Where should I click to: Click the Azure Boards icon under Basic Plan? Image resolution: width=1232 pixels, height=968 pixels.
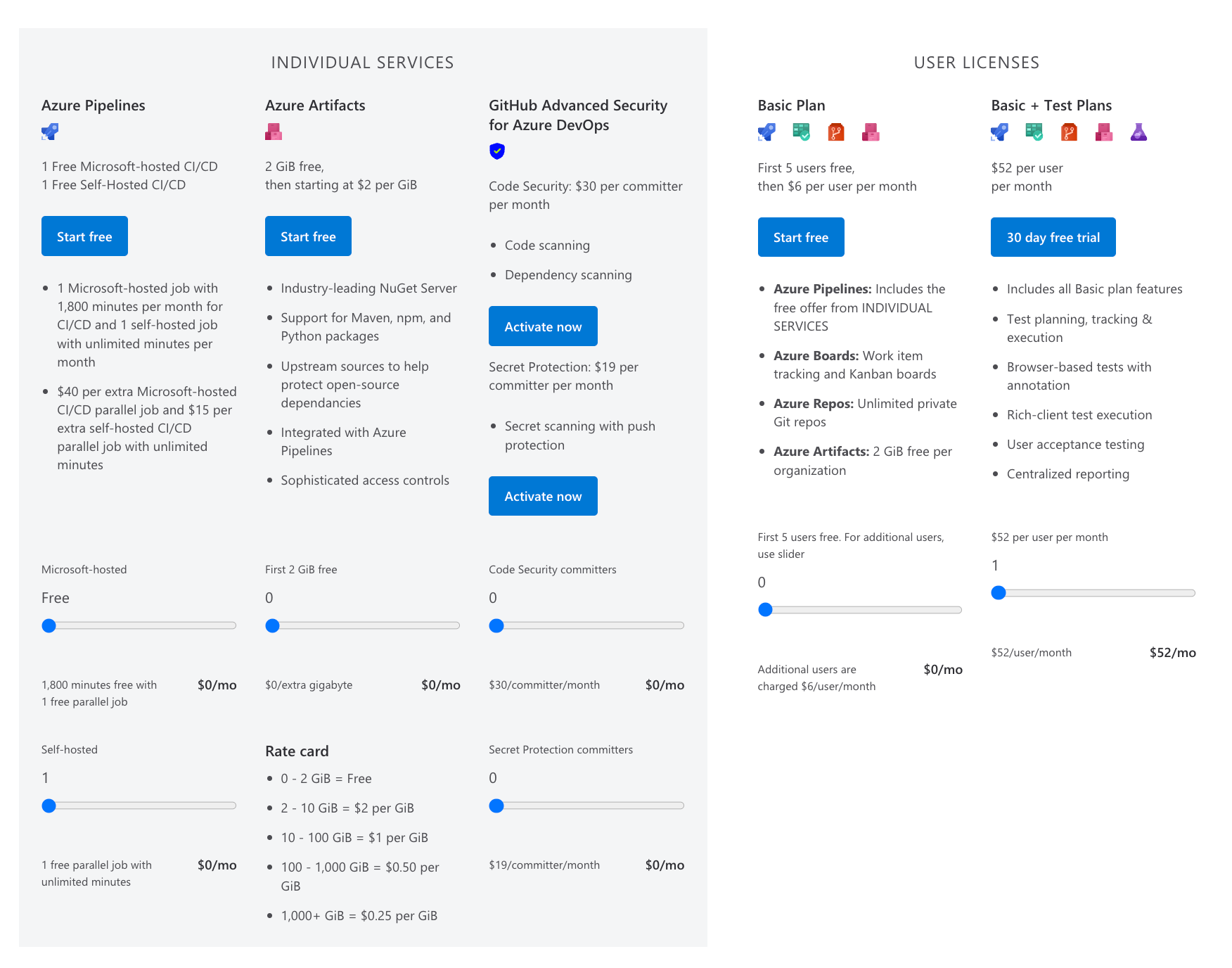tap(802, 132)
